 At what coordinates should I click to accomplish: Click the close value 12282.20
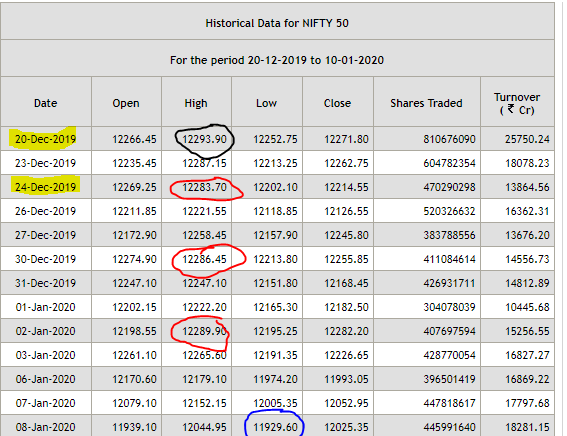click(346, 331)
